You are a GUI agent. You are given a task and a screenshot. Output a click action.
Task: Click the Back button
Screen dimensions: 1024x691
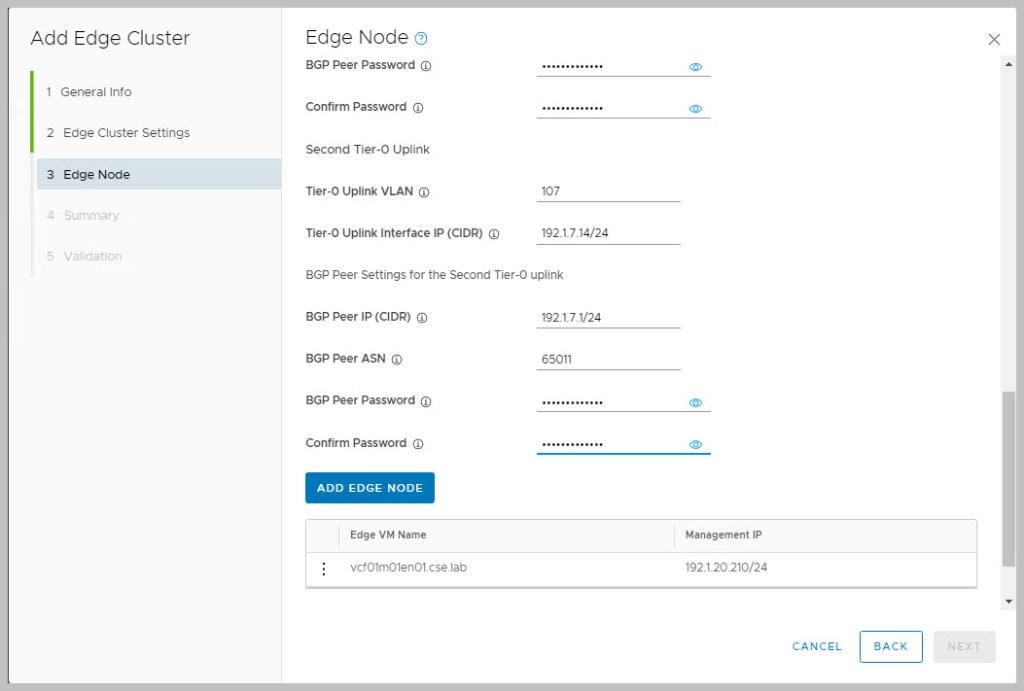(x=890, y=646)
